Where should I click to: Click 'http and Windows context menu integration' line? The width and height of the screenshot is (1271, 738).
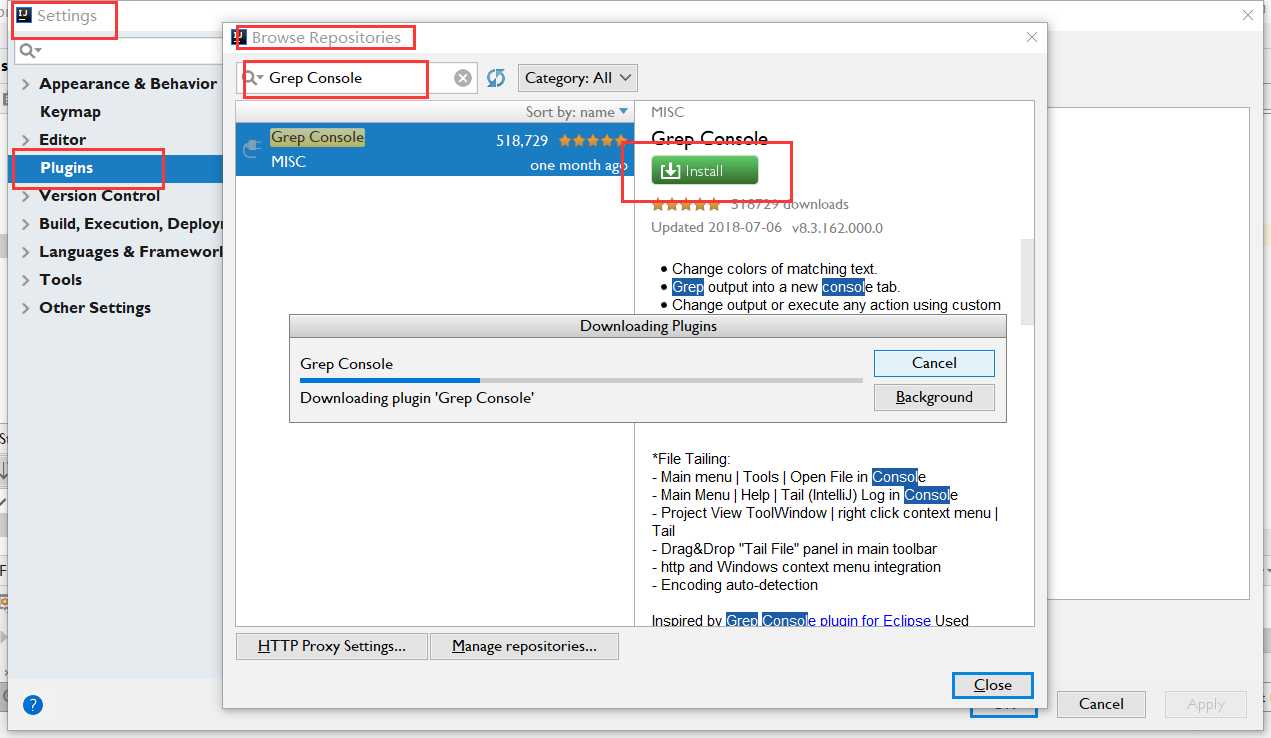click(x=796, y=567)
